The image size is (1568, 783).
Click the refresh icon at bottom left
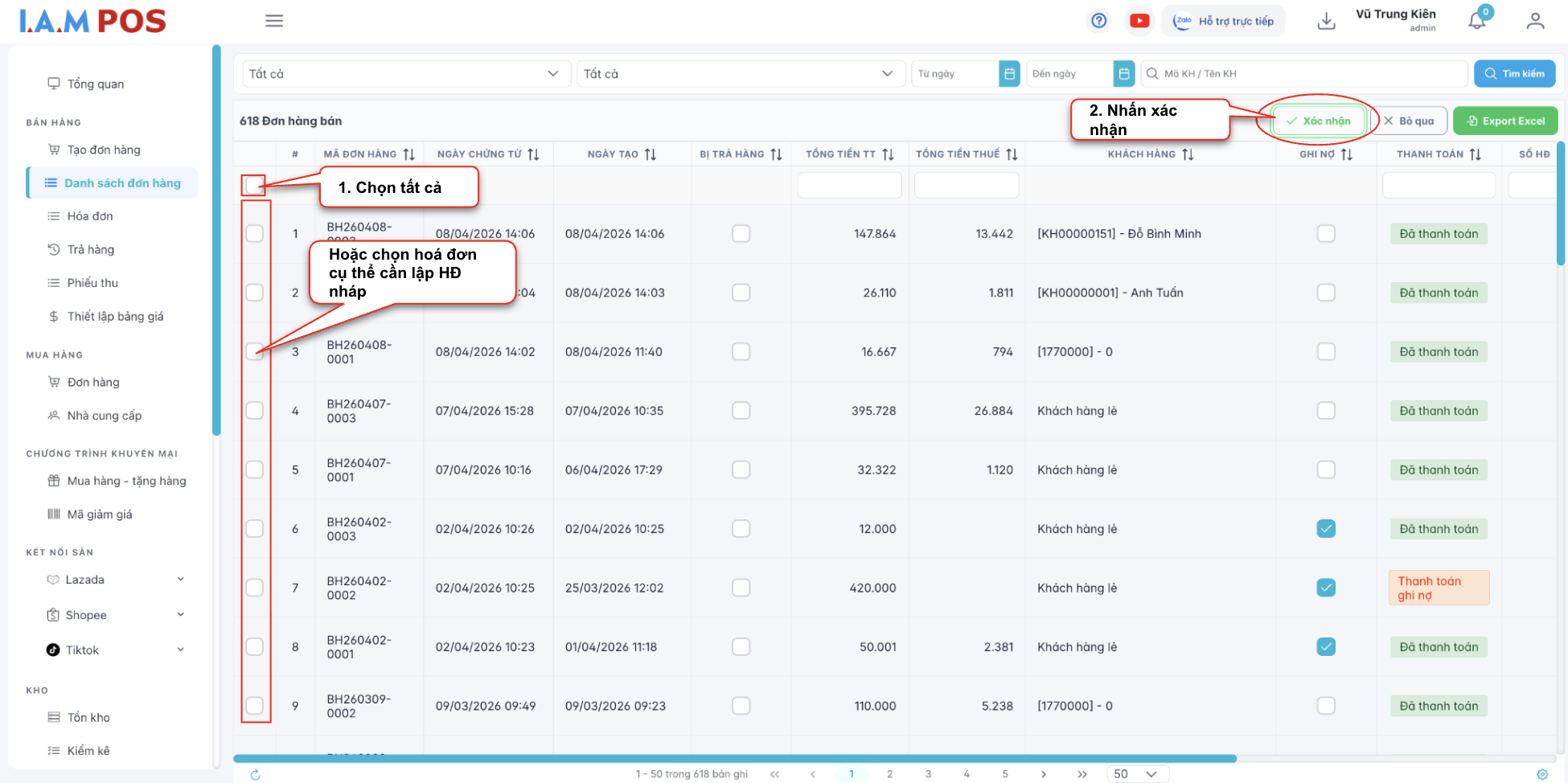pos(255,774)
